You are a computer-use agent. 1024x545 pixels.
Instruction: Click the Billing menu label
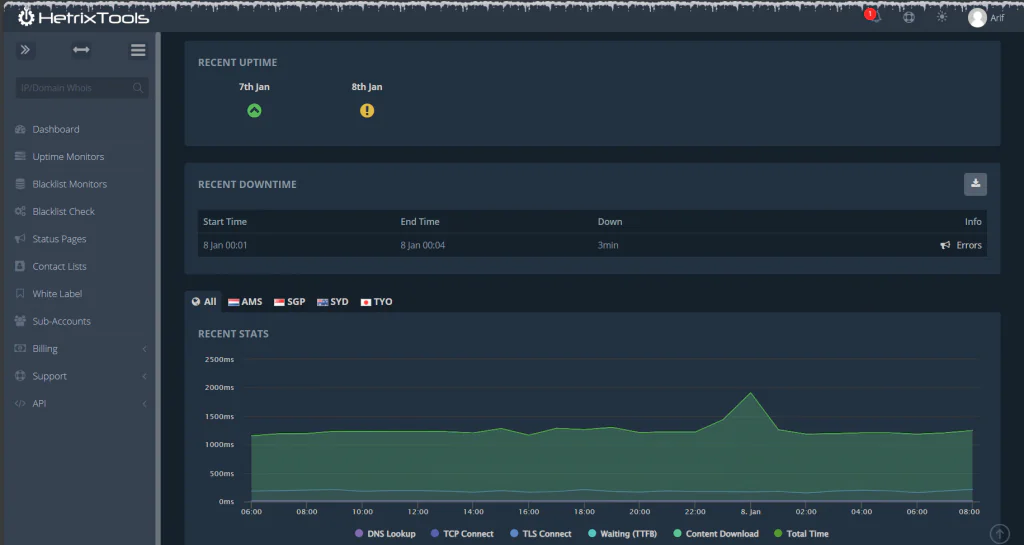pos(45,349)
